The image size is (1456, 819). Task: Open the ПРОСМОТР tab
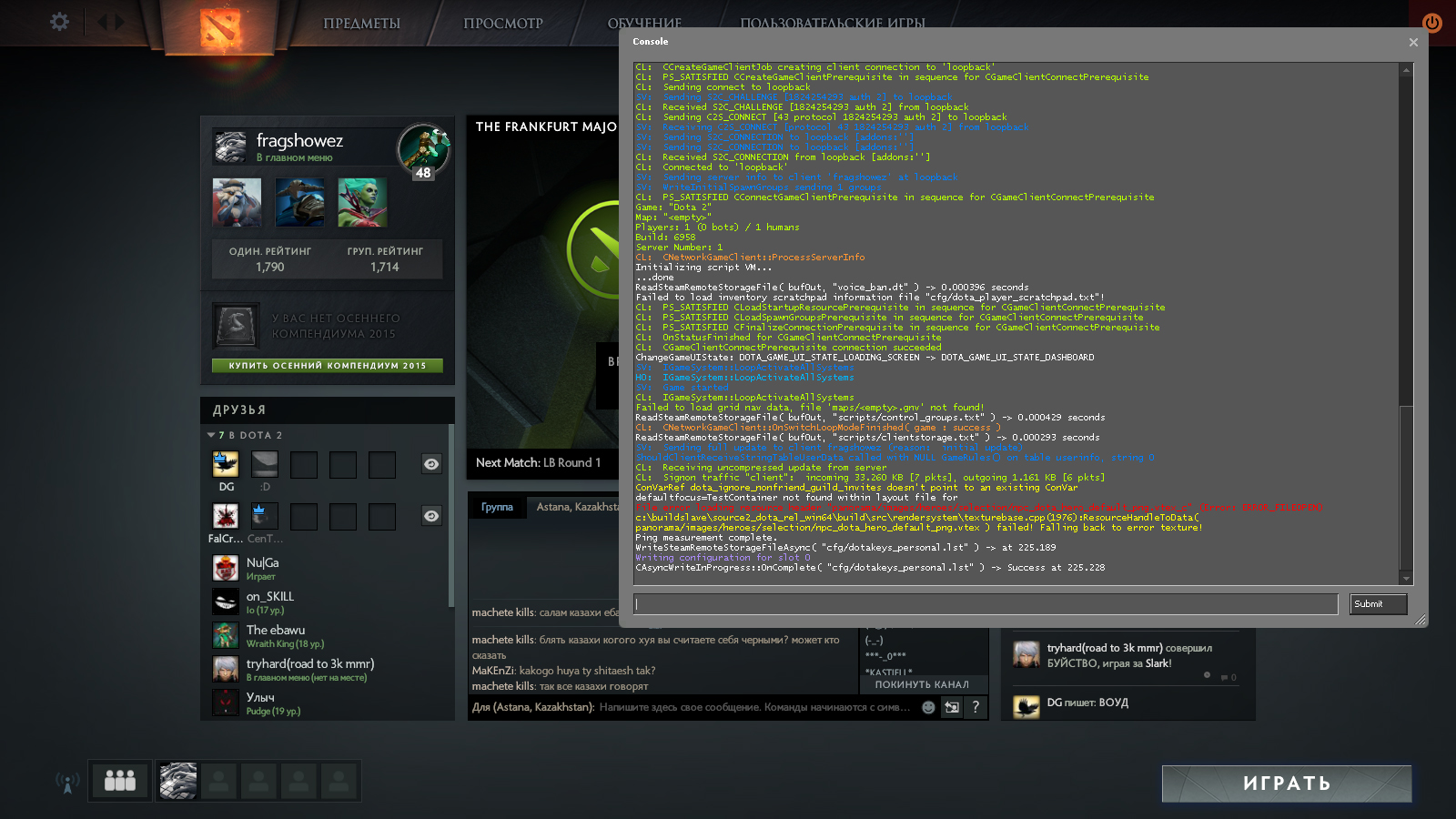click(x=503, y=24)
